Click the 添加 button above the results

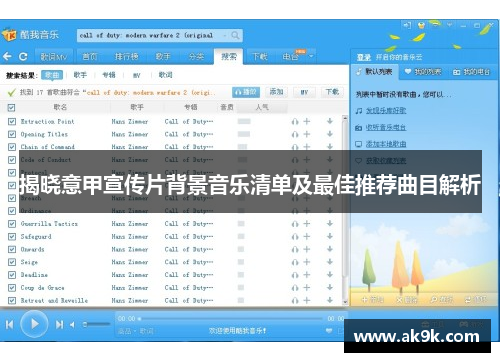coord(276,92)
